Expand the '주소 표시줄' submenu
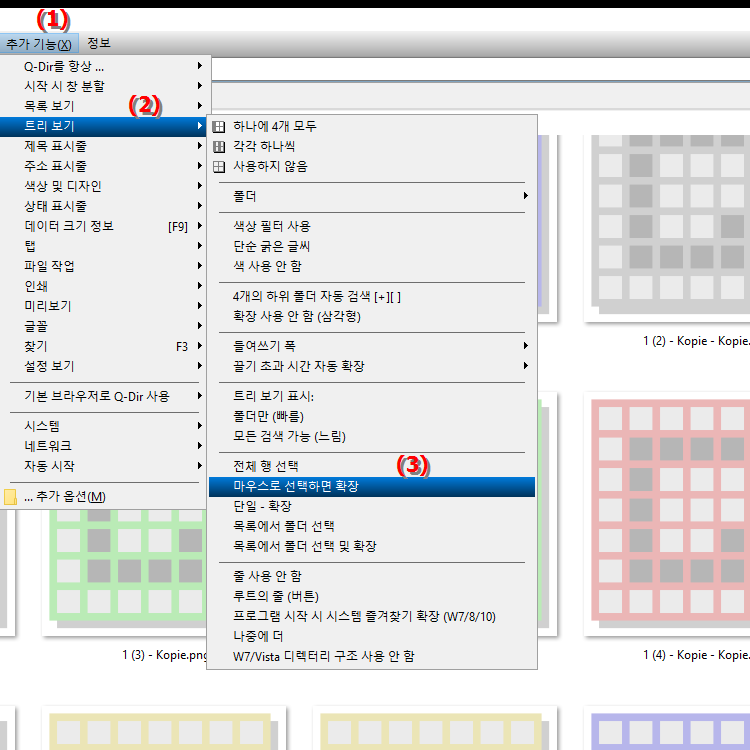750x750 pixels. (x=103, y=166)
